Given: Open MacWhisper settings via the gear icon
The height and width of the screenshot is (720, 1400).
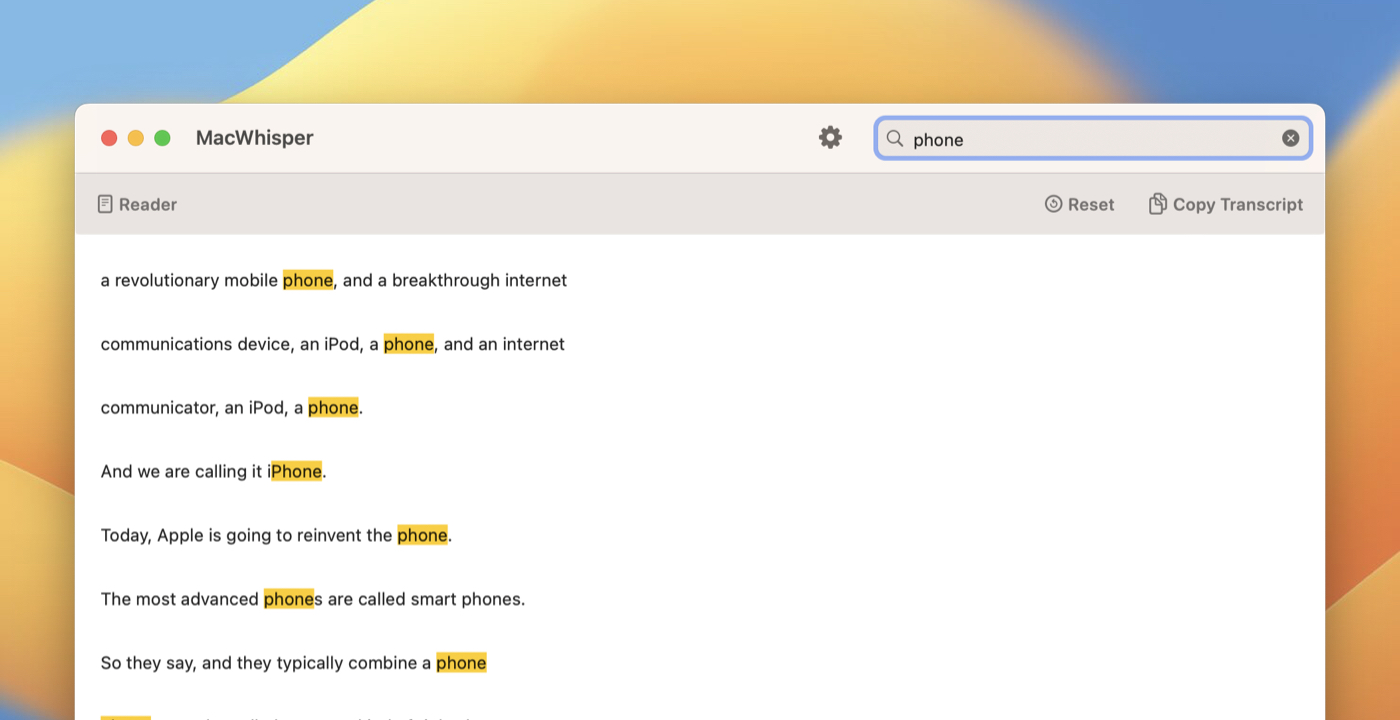Looking at the screenshot, I should point(830,137).
